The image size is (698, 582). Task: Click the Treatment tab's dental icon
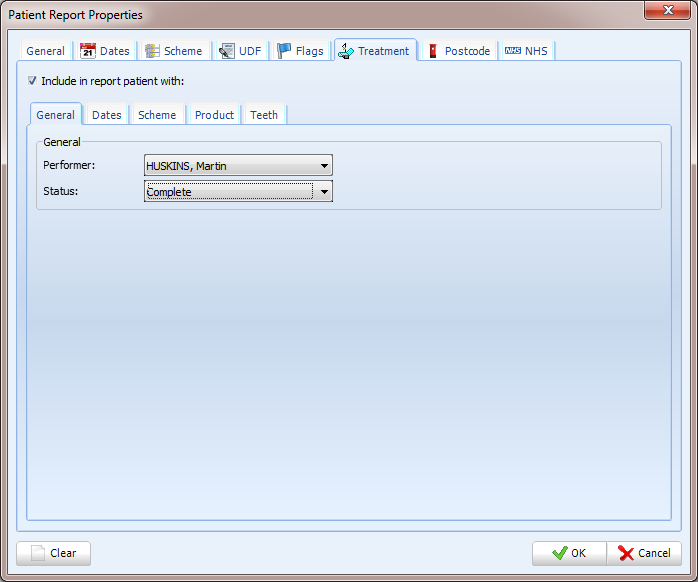pyautogui.click(x=345, y=51)
